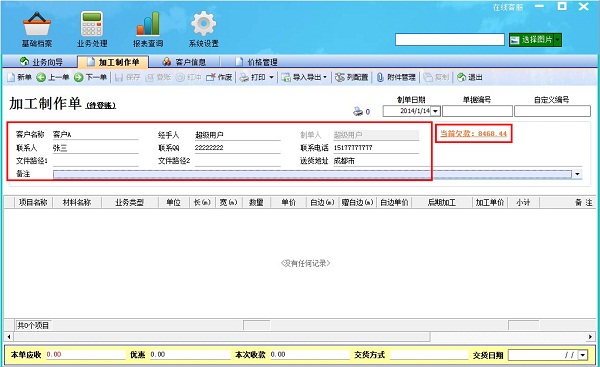600x367 pixels.
Task: Click the 登账 toolbar button
Action: point(158,77)
